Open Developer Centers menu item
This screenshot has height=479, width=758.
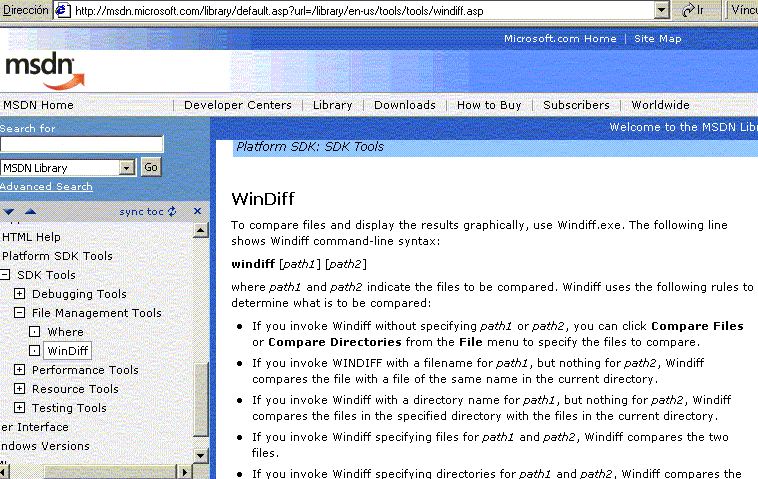tap(238, 105)
